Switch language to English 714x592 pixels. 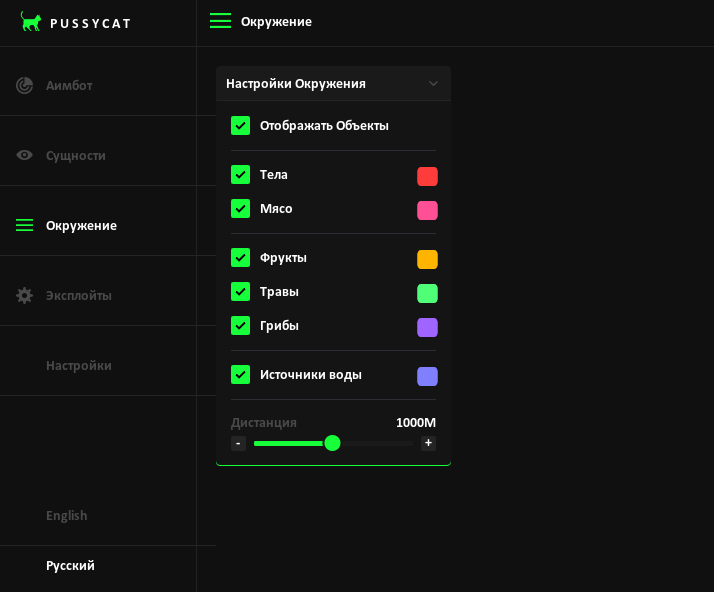coord(67,515)
